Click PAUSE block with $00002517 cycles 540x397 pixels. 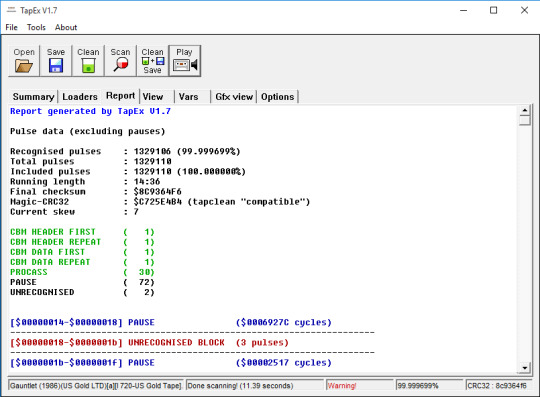coord(171,363)
